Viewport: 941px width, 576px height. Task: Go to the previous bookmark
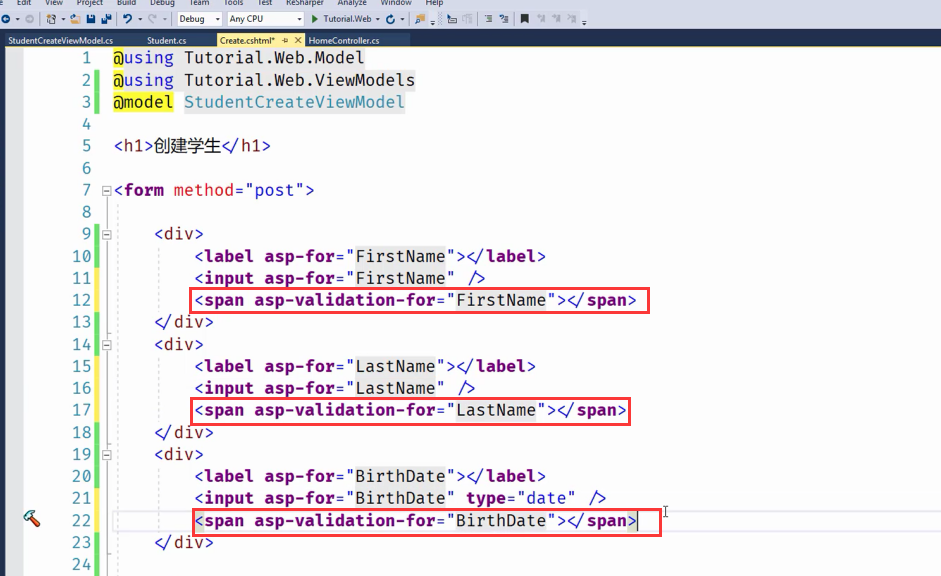(541, 19)
